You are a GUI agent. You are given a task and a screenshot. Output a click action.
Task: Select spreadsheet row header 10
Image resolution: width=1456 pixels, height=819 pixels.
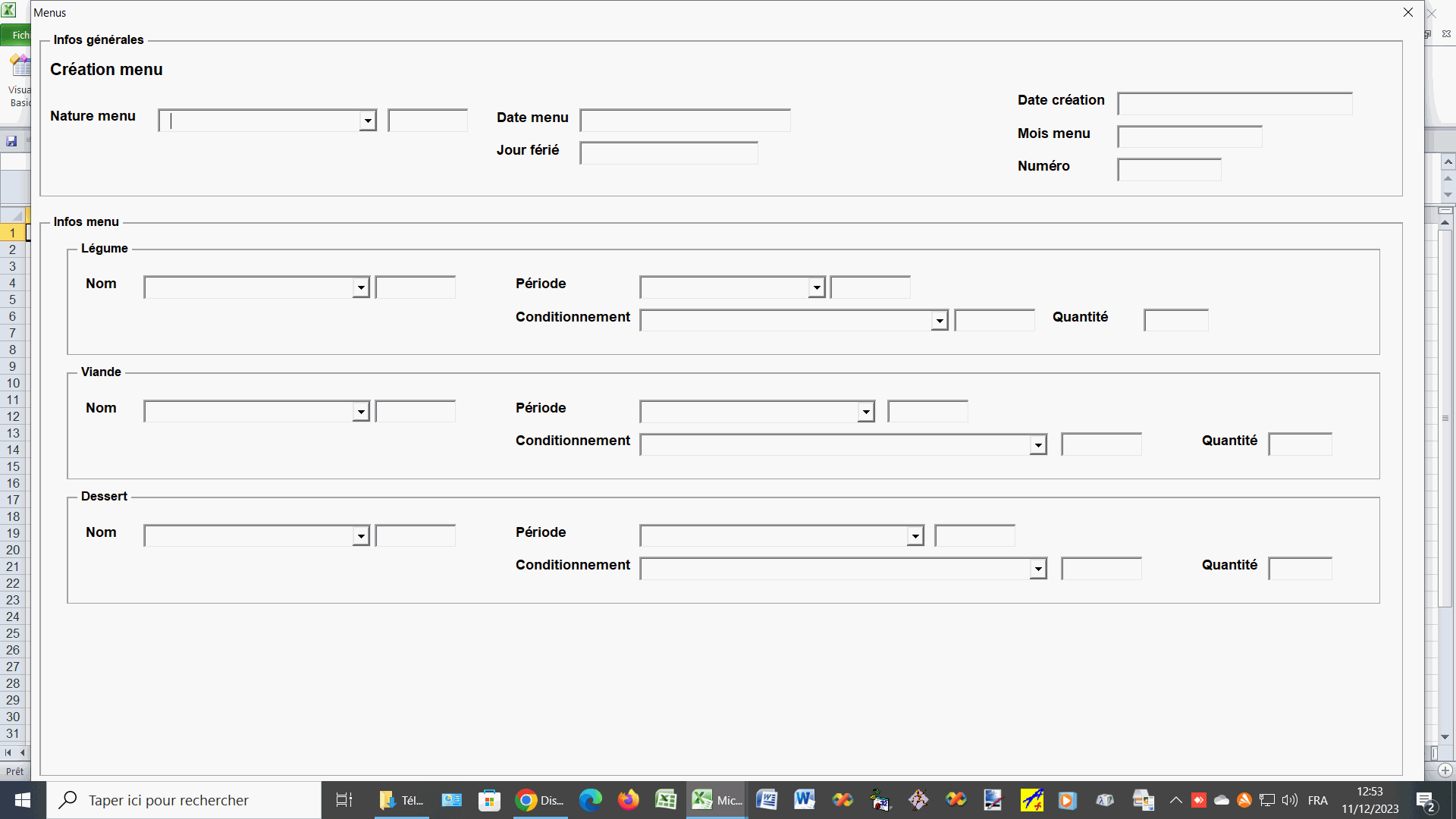pyautogui.click(x=13, y=383)
